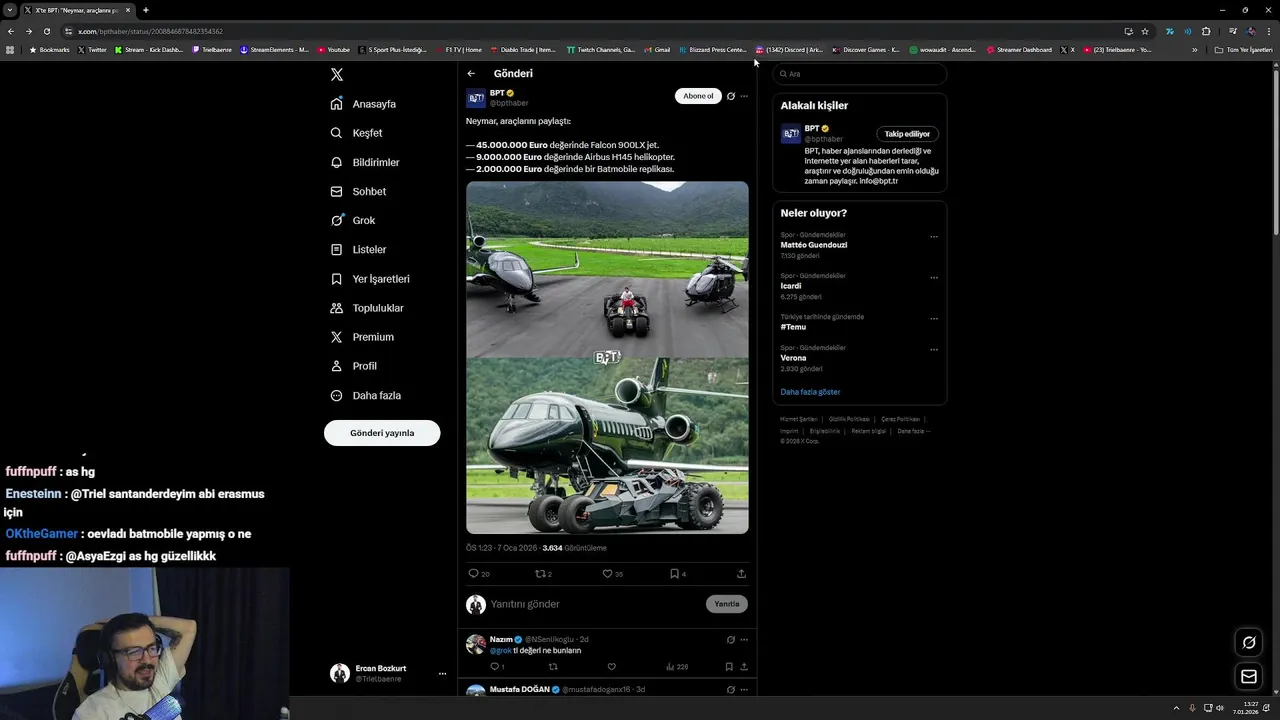Open the floating messages envelope button
This screenshot has width=1280, height=720.
click(1249, 677)
